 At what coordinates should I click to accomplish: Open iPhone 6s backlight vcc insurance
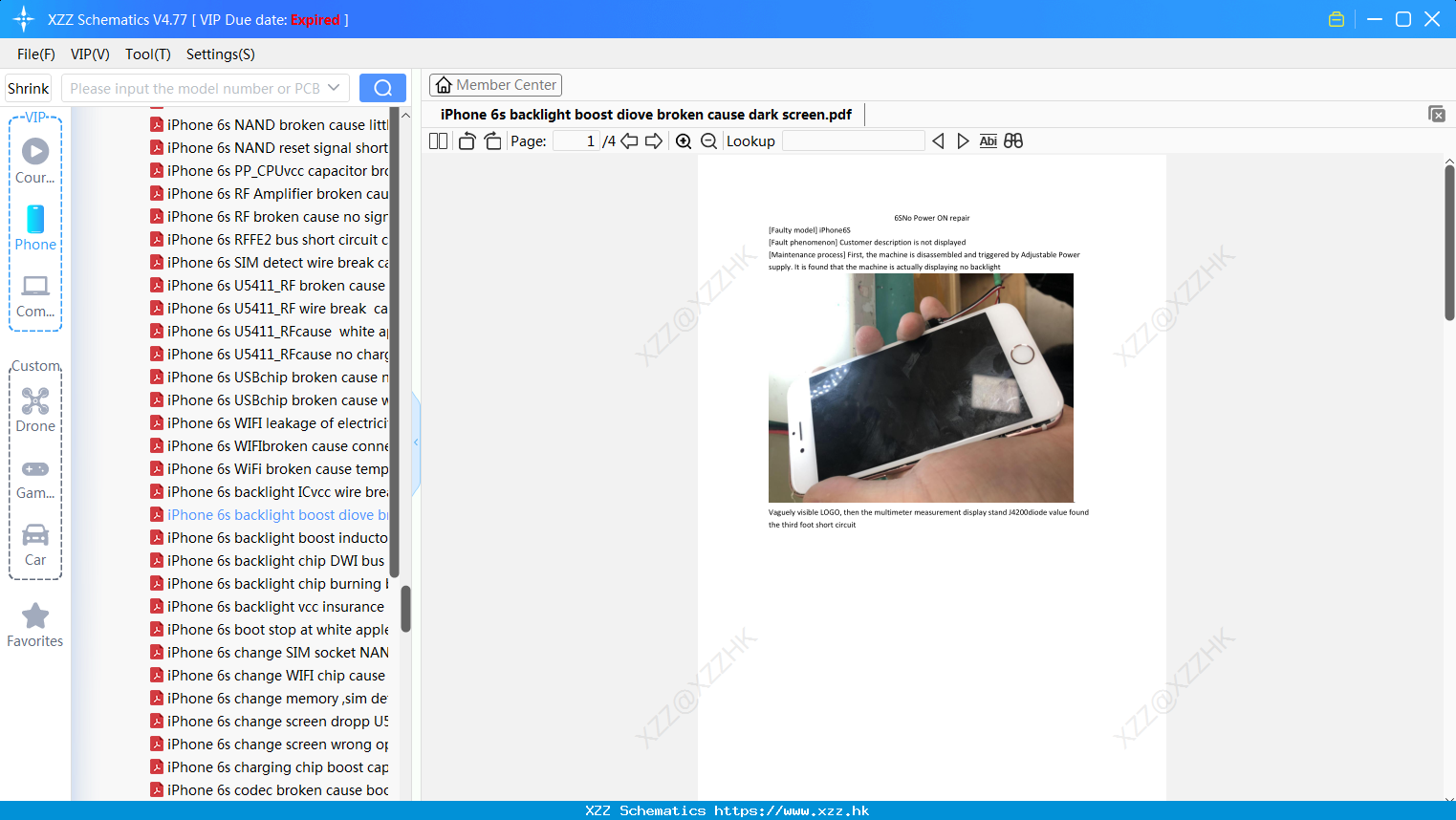(271, 607)
